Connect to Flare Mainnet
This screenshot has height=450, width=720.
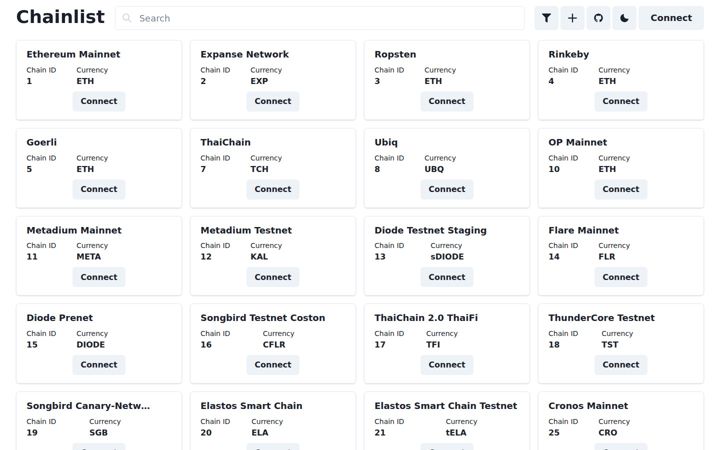tap(621, 277)
